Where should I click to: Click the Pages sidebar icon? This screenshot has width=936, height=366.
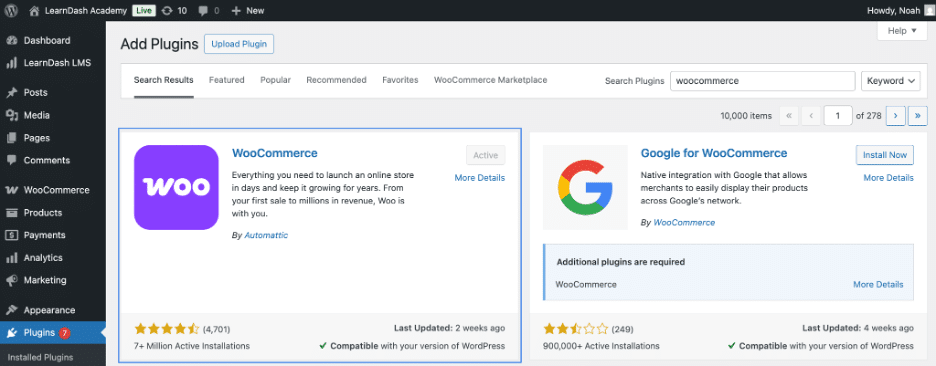[11, 138]
